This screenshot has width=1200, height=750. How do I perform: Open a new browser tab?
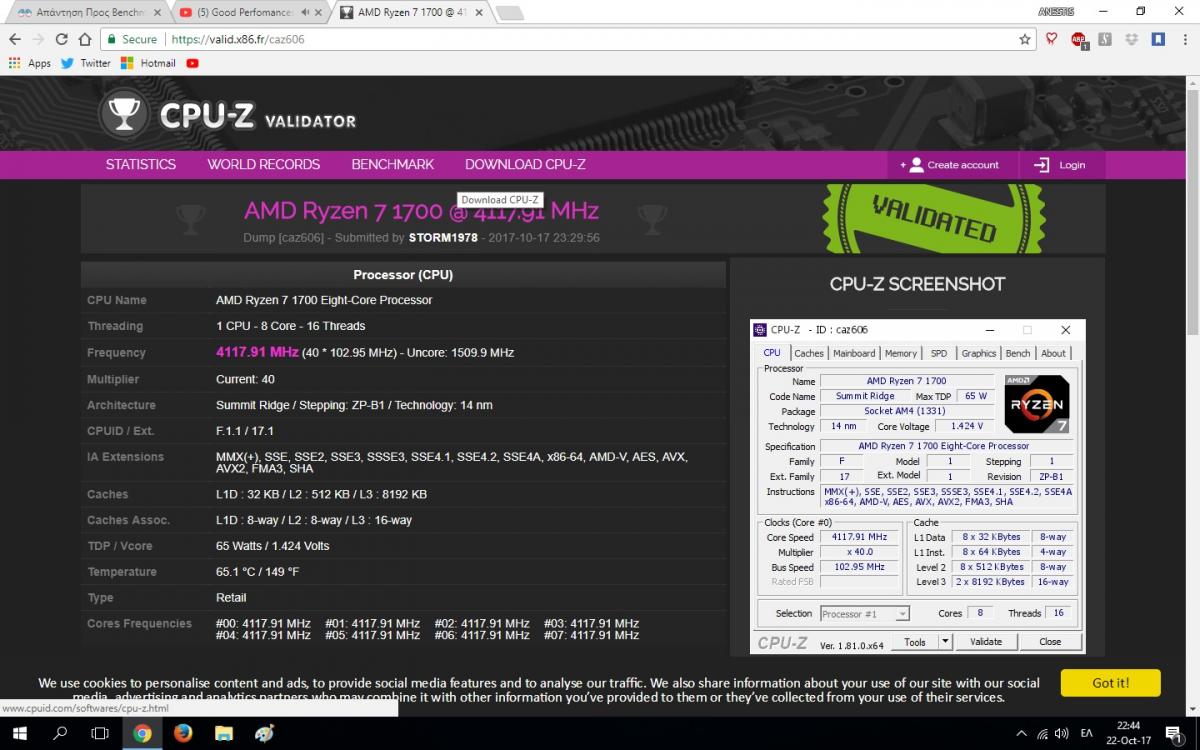click(509, 12)
